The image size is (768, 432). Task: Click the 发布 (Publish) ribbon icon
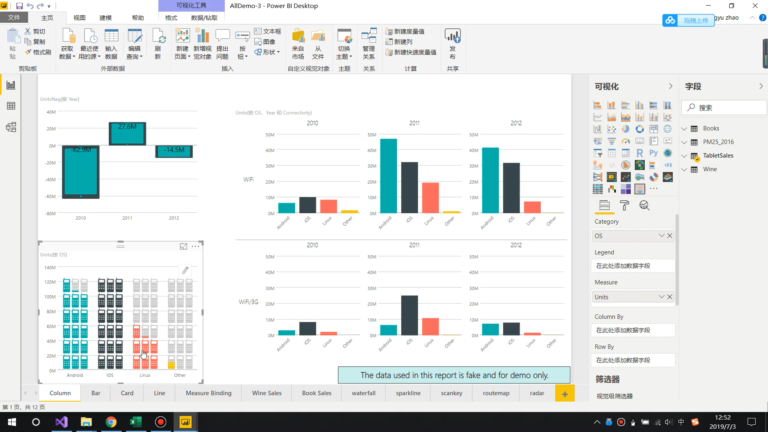(452, 44)
